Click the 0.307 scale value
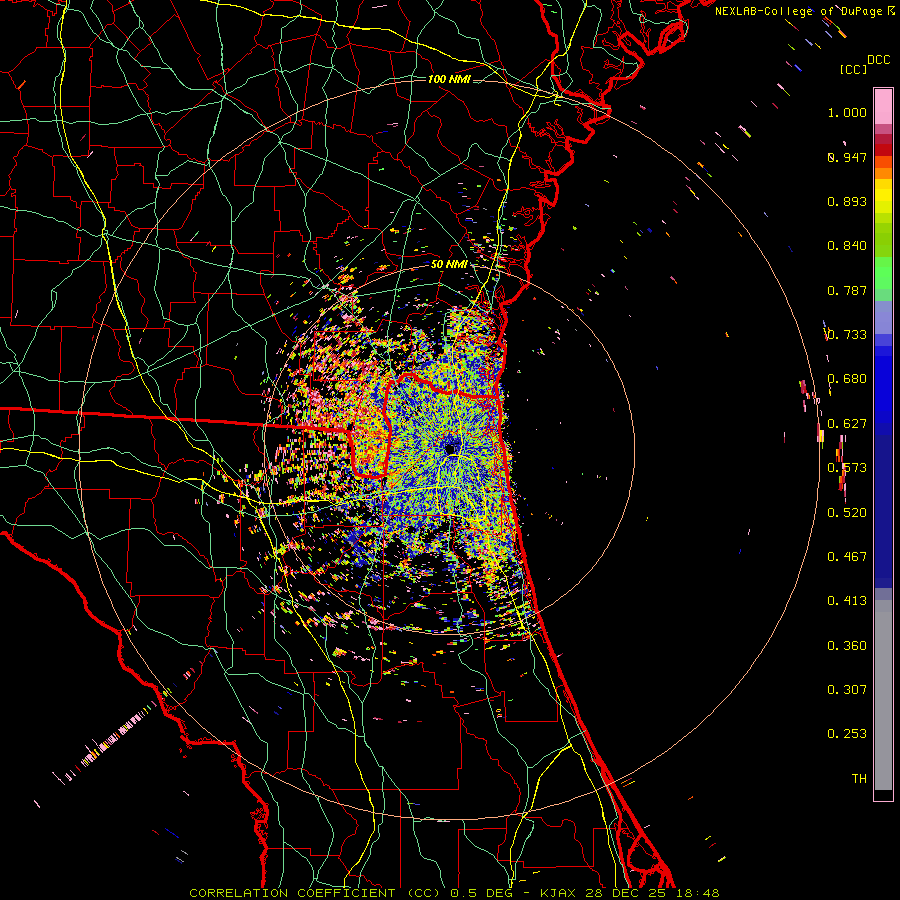The width and height of the screenshot is (900, 900). click(847, 689)
